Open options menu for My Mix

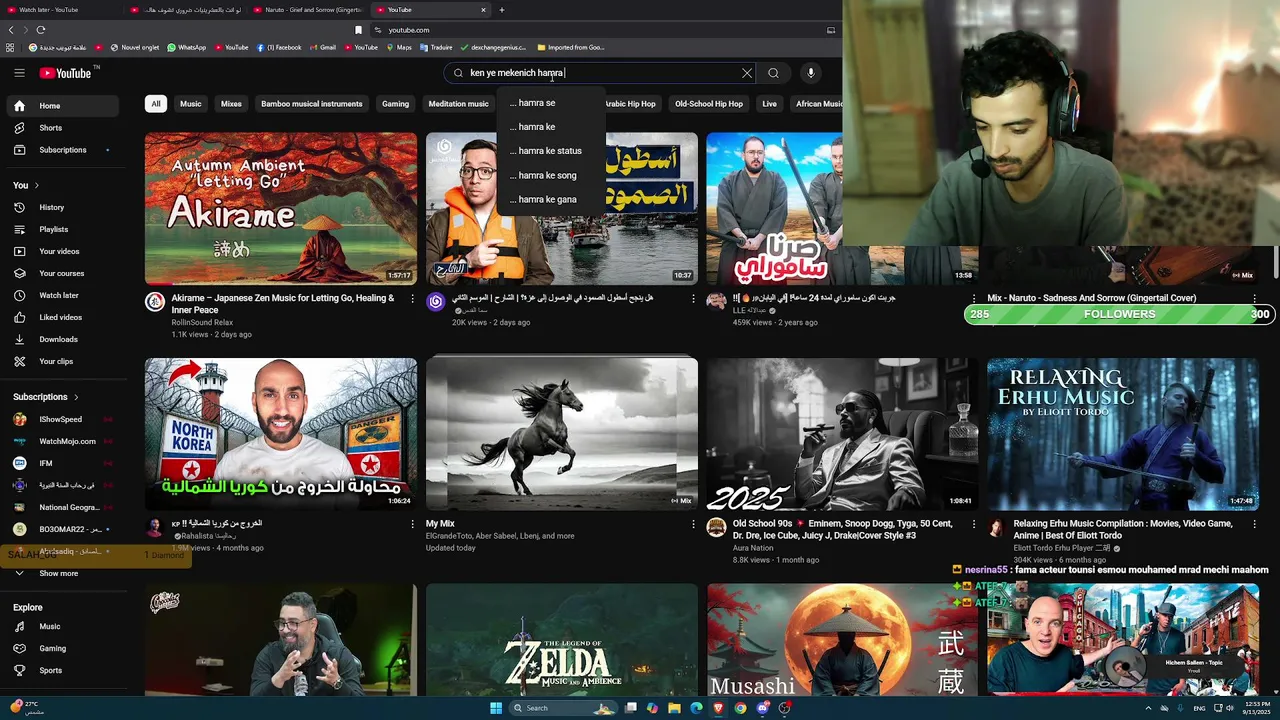693,524
